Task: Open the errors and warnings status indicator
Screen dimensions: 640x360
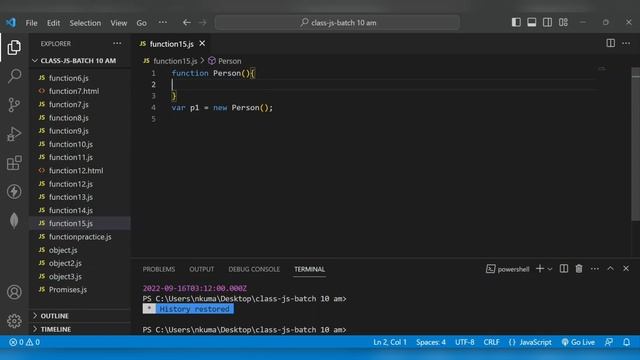Action: click(x=24, y=342)
